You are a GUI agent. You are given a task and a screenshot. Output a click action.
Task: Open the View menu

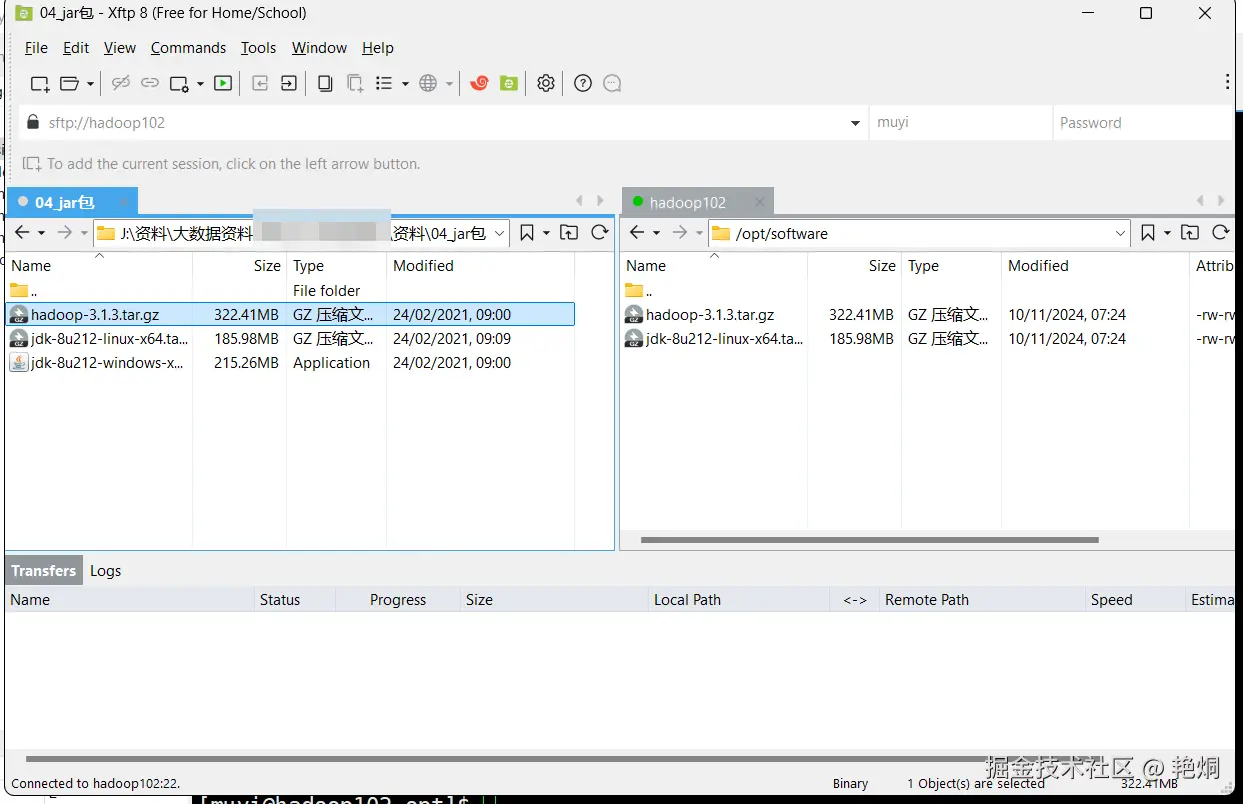pos(119,48)
